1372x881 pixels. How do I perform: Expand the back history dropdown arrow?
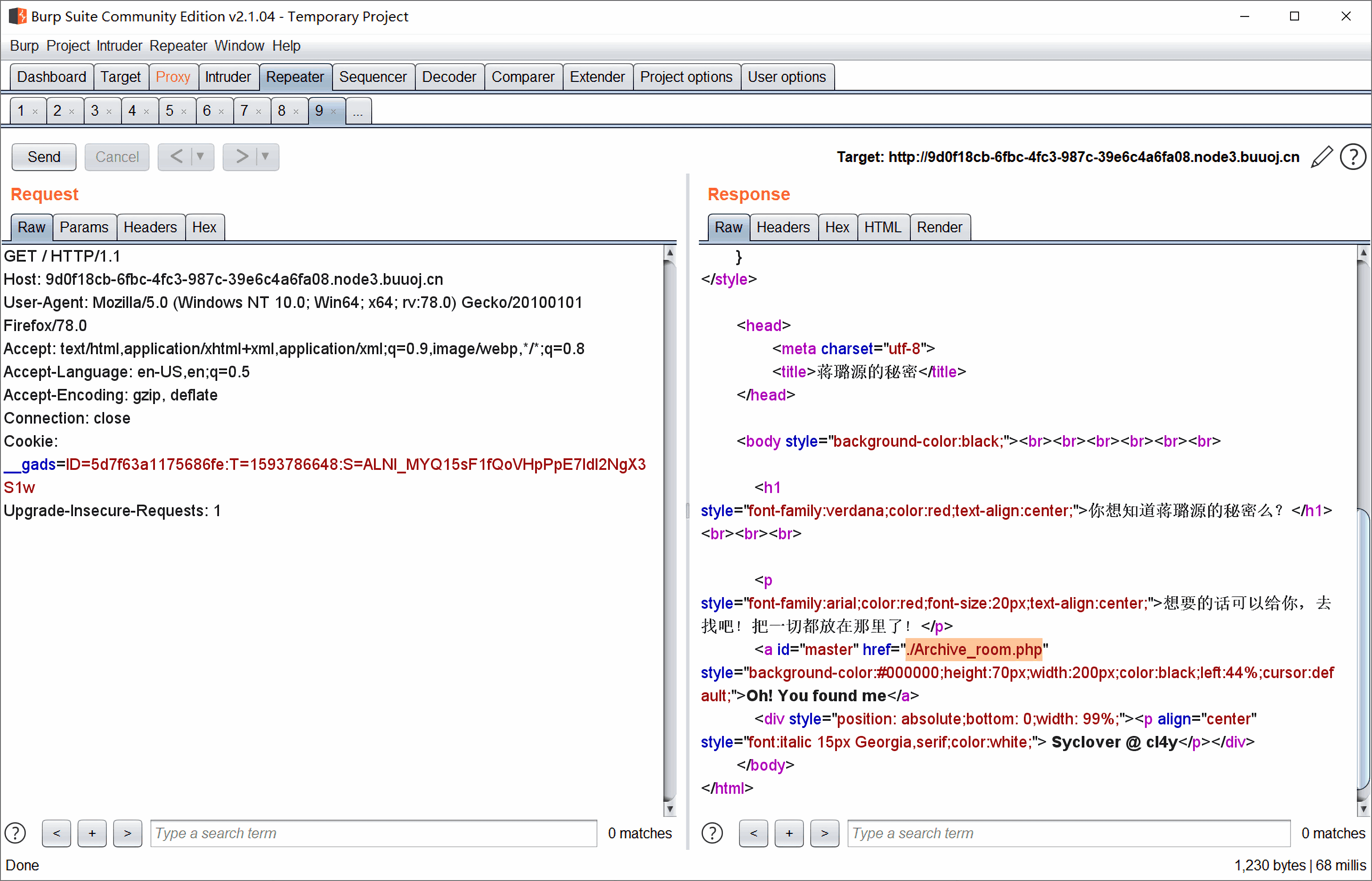click(200, 157)
